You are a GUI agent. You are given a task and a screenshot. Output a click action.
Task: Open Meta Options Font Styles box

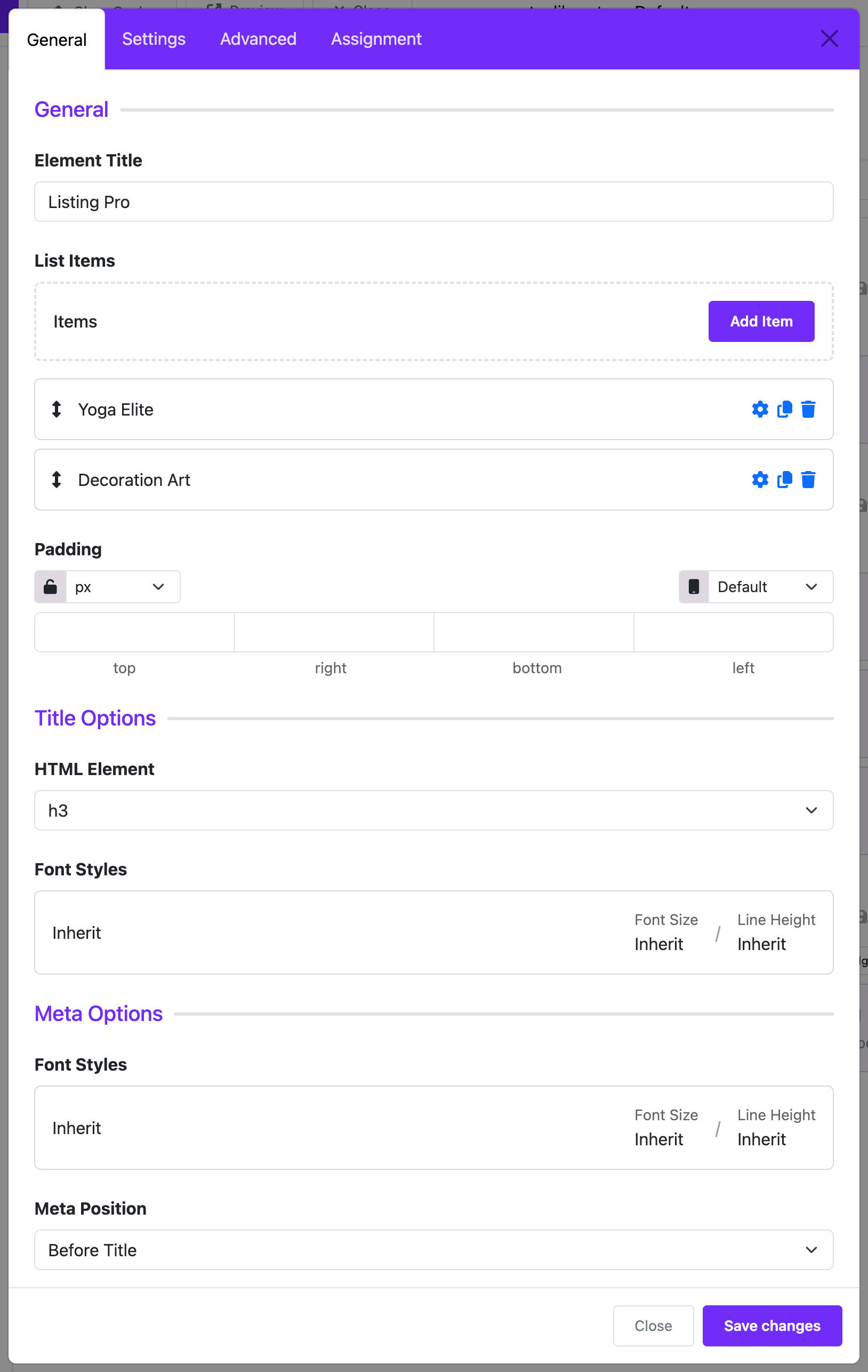tap(434, 1128)
